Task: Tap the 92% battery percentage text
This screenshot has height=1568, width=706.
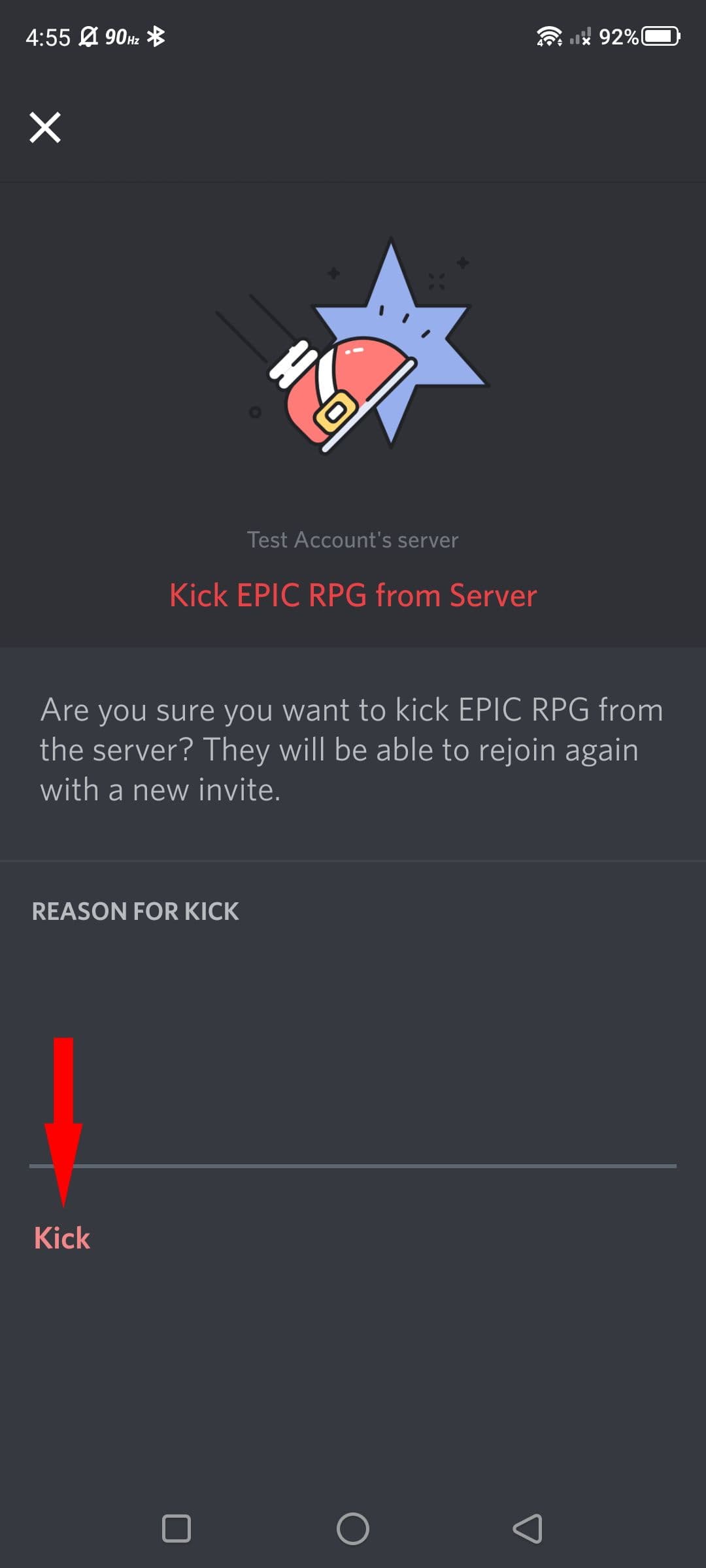Action: (618, 37)
